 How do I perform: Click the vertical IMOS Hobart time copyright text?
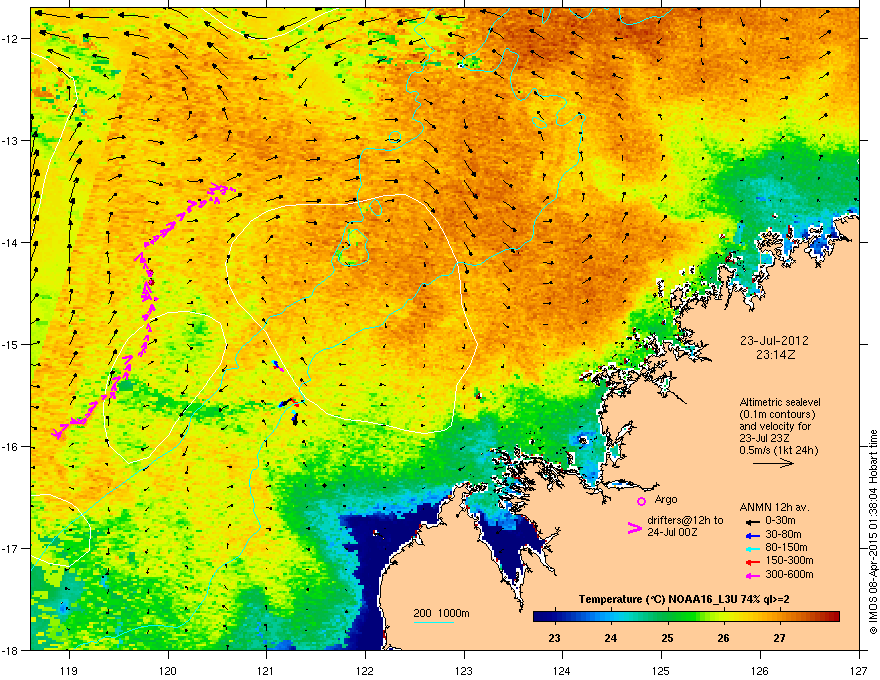873,531
